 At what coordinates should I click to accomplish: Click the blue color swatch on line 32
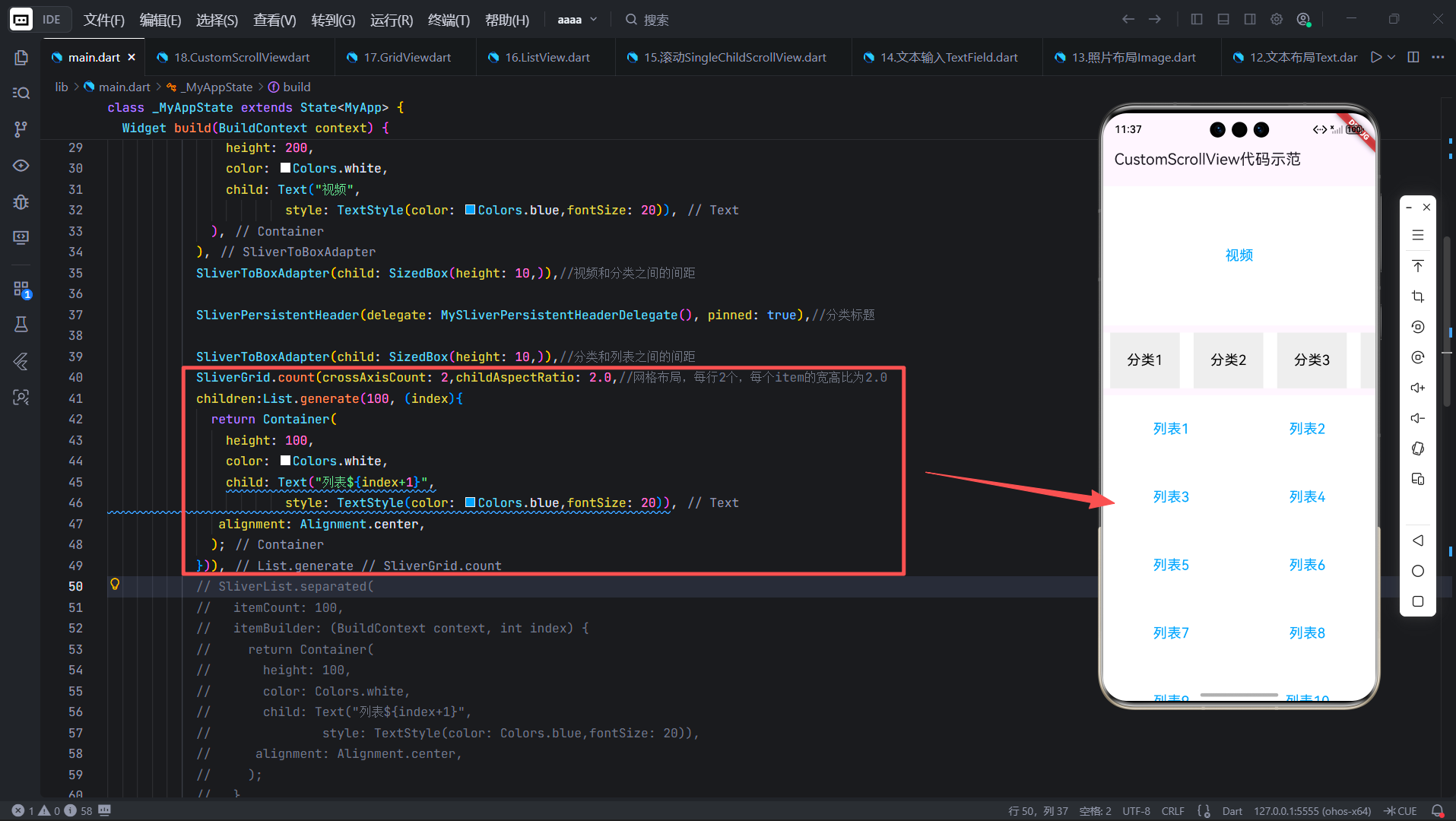(471, 210)
